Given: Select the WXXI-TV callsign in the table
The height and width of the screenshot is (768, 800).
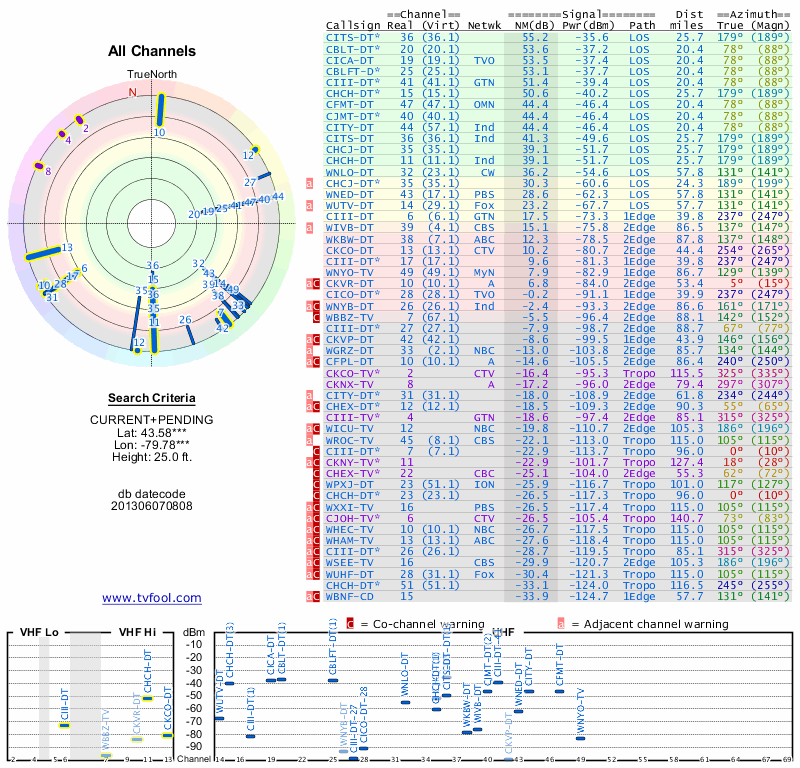Looking at the screenshot, I should point(349,507).
